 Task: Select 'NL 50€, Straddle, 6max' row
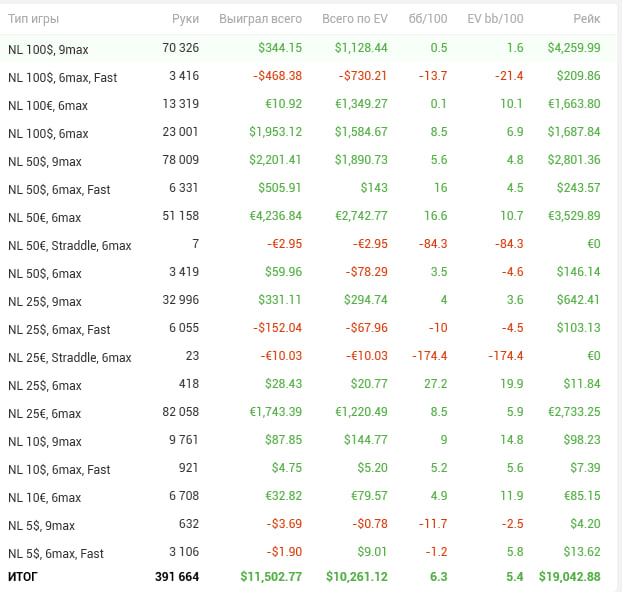pos(308,244)
